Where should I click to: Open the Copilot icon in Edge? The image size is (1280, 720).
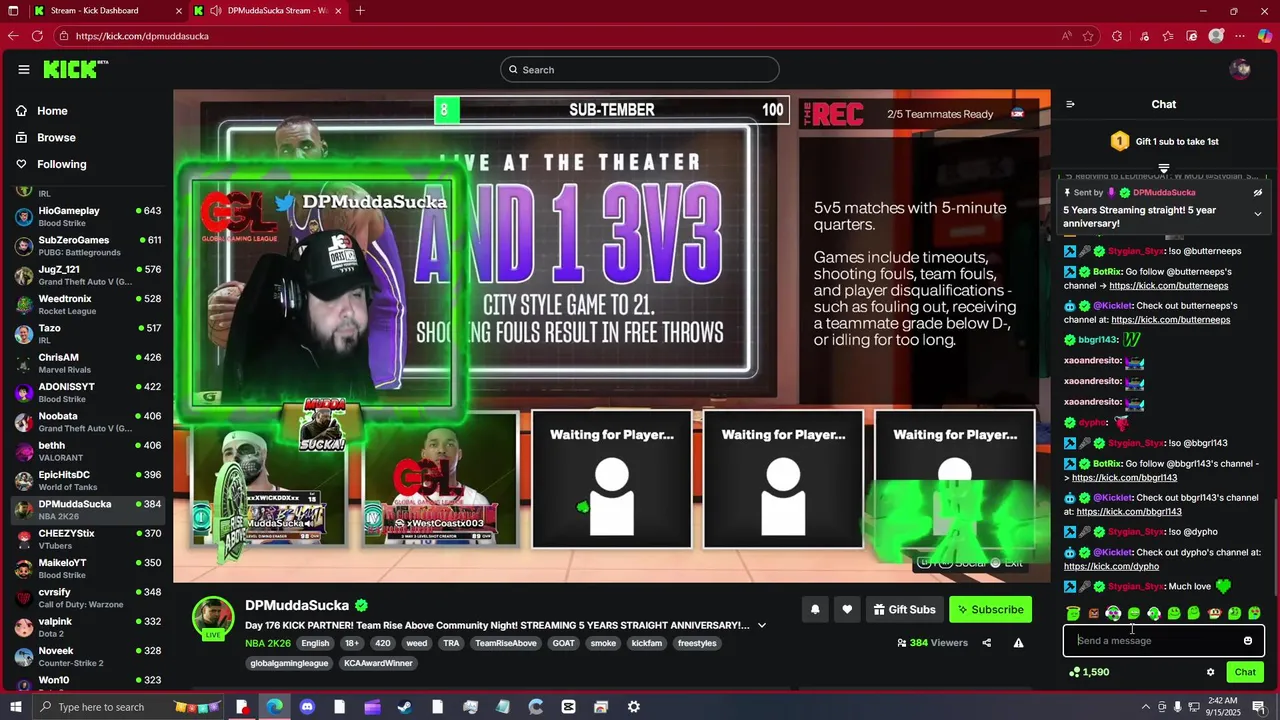coord(1265,36)
